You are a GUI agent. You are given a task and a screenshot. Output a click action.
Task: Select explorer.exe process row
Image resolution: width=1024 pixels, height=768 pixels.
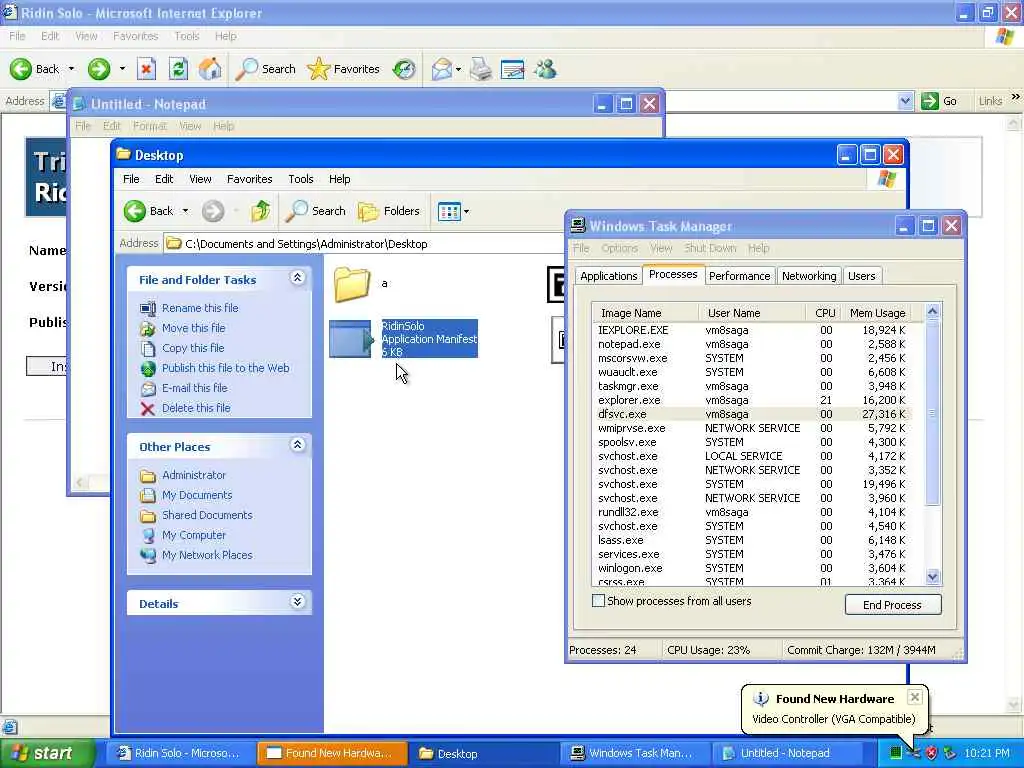coord(752,400)
